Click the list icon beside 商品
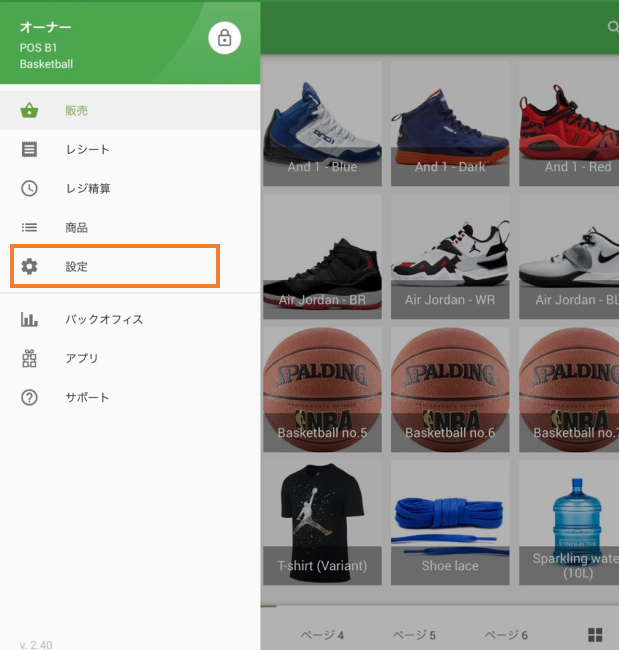 [x=30, y=227]
